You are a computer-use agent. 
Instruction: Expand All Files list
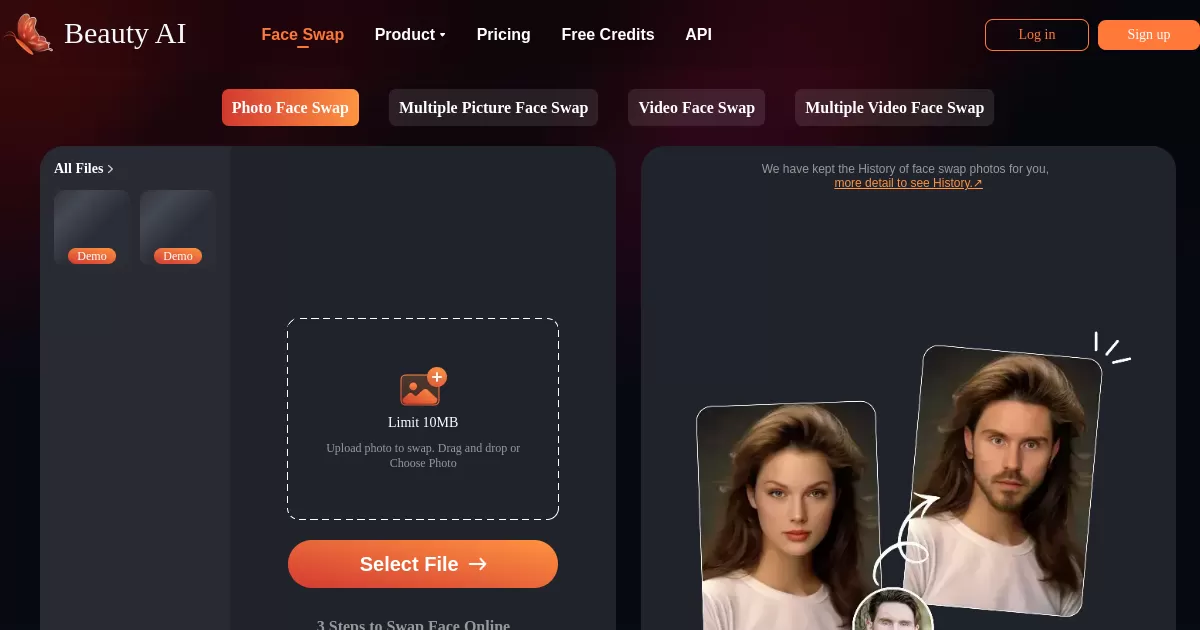click(84, 168)
